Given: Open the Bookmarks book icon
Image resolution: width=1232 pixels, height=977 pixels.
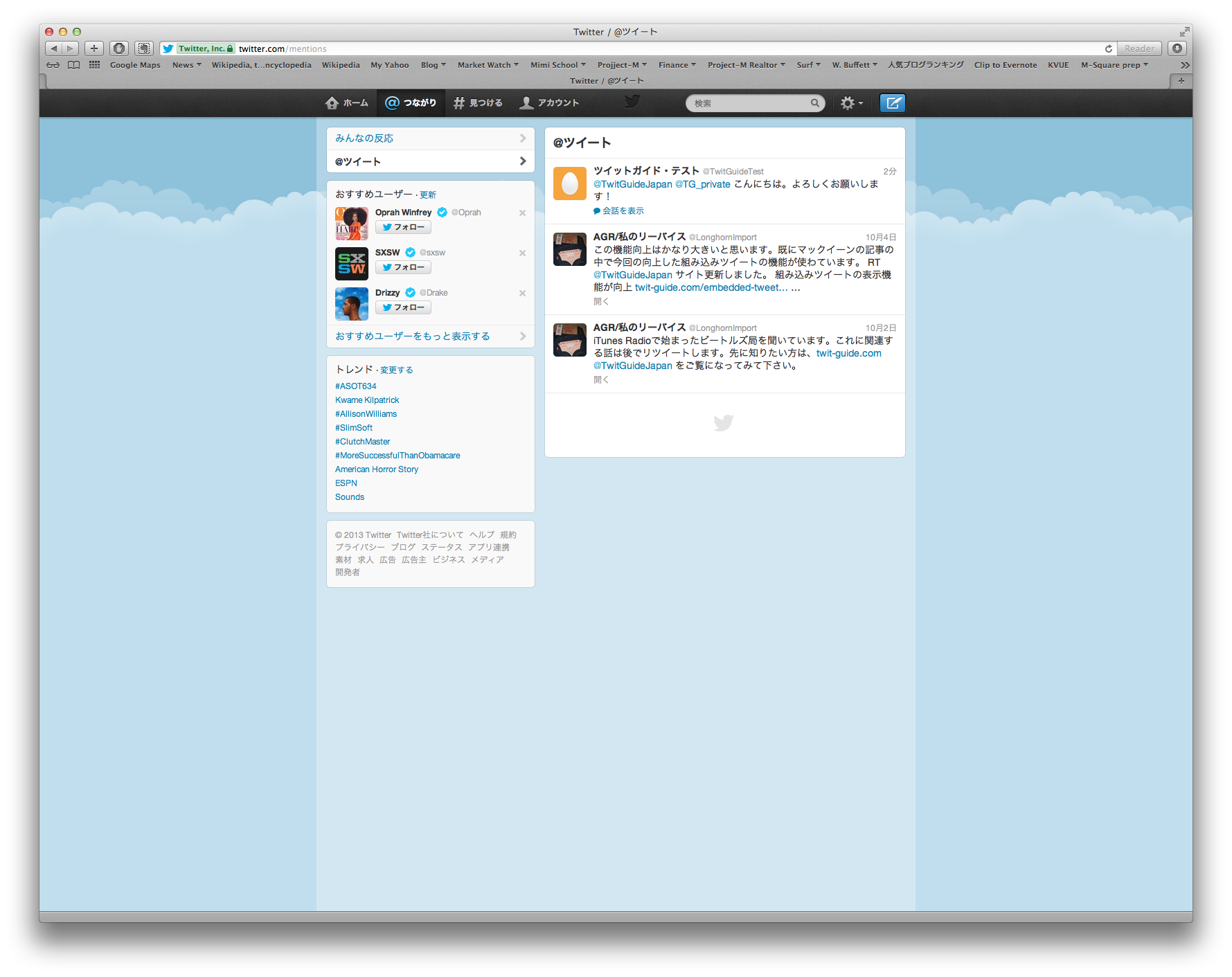Looking at the screenshot, I should (x=74, y=65).
